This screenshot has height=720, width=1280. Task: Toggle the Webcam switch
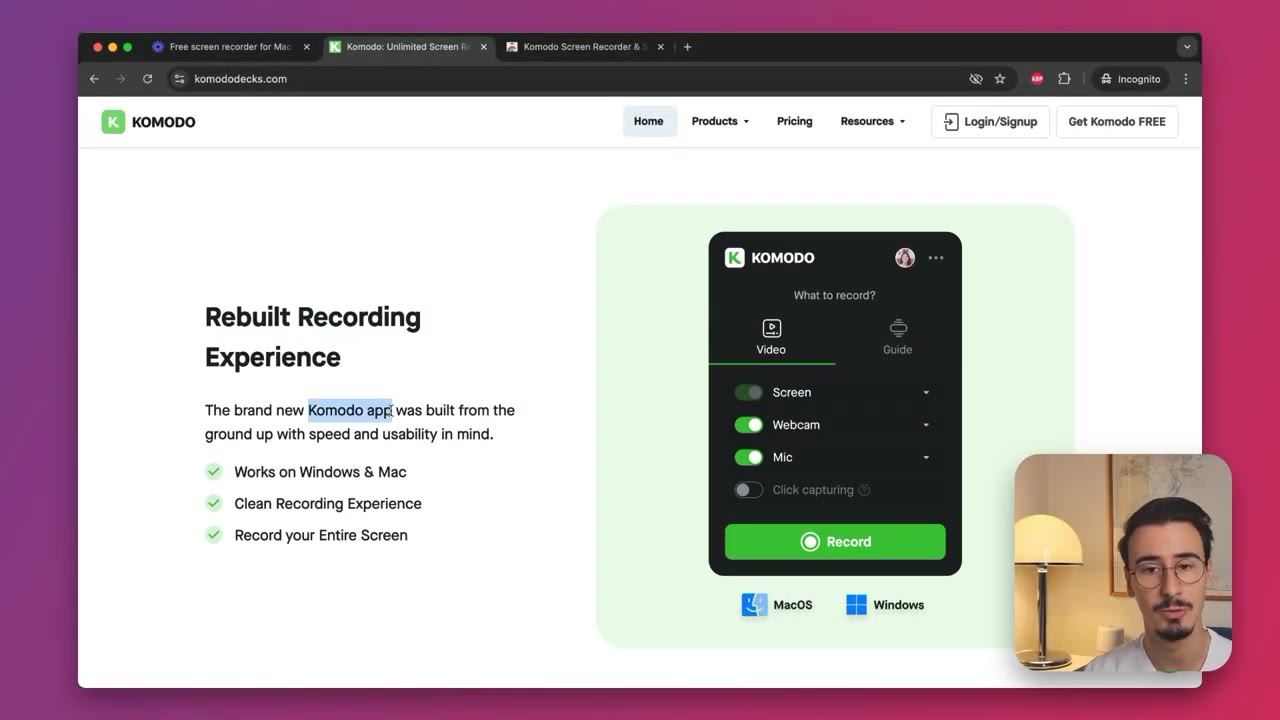pyautogui.click(x=748, y=425)
